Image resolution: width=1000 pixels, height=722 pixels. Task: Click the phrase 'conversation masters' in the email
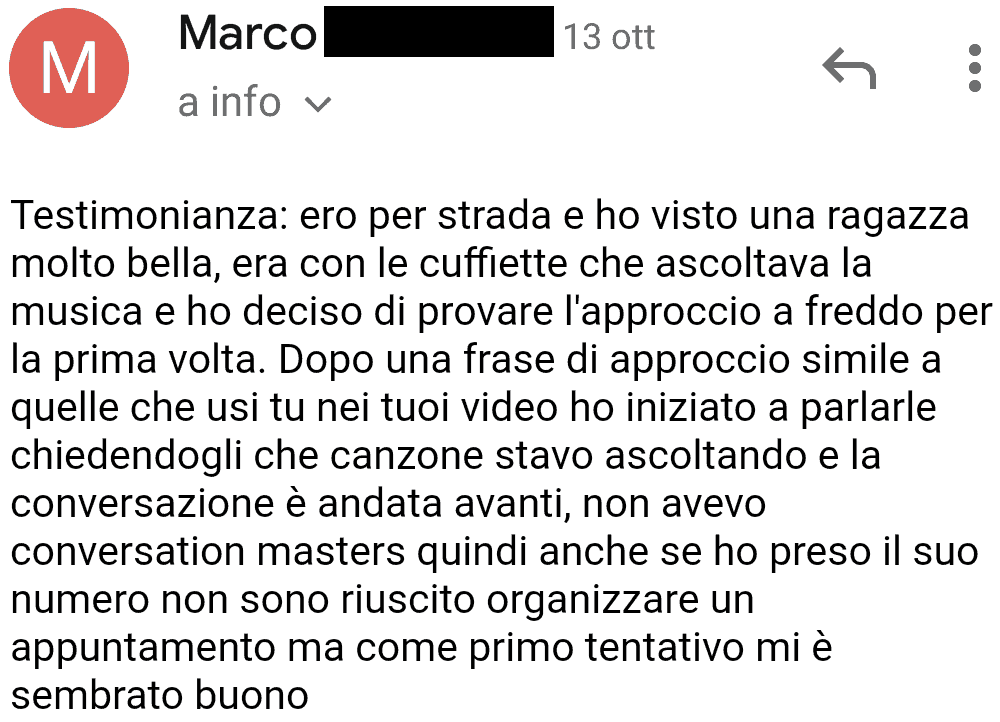pyautogui.click(x=208, y=552)
